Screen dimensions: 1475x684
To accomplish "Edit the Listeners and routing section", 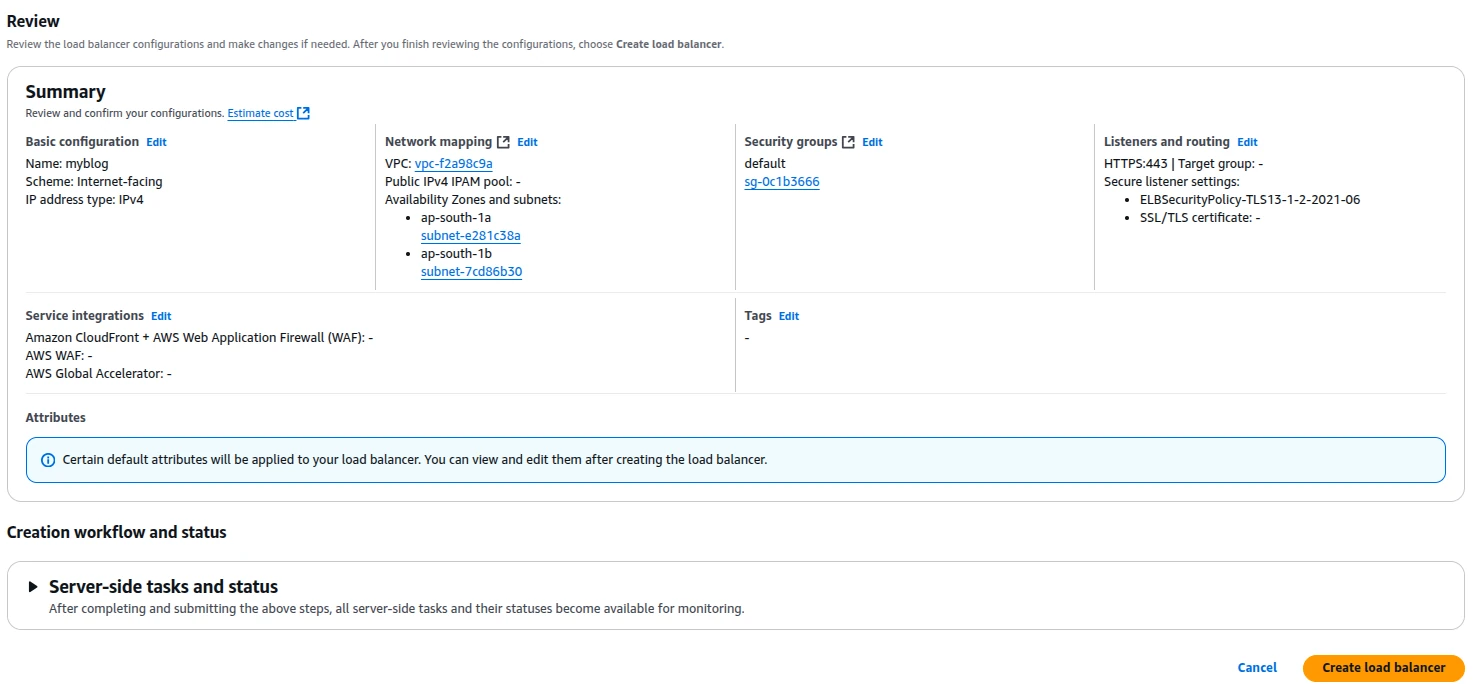I will [1247, 143].
